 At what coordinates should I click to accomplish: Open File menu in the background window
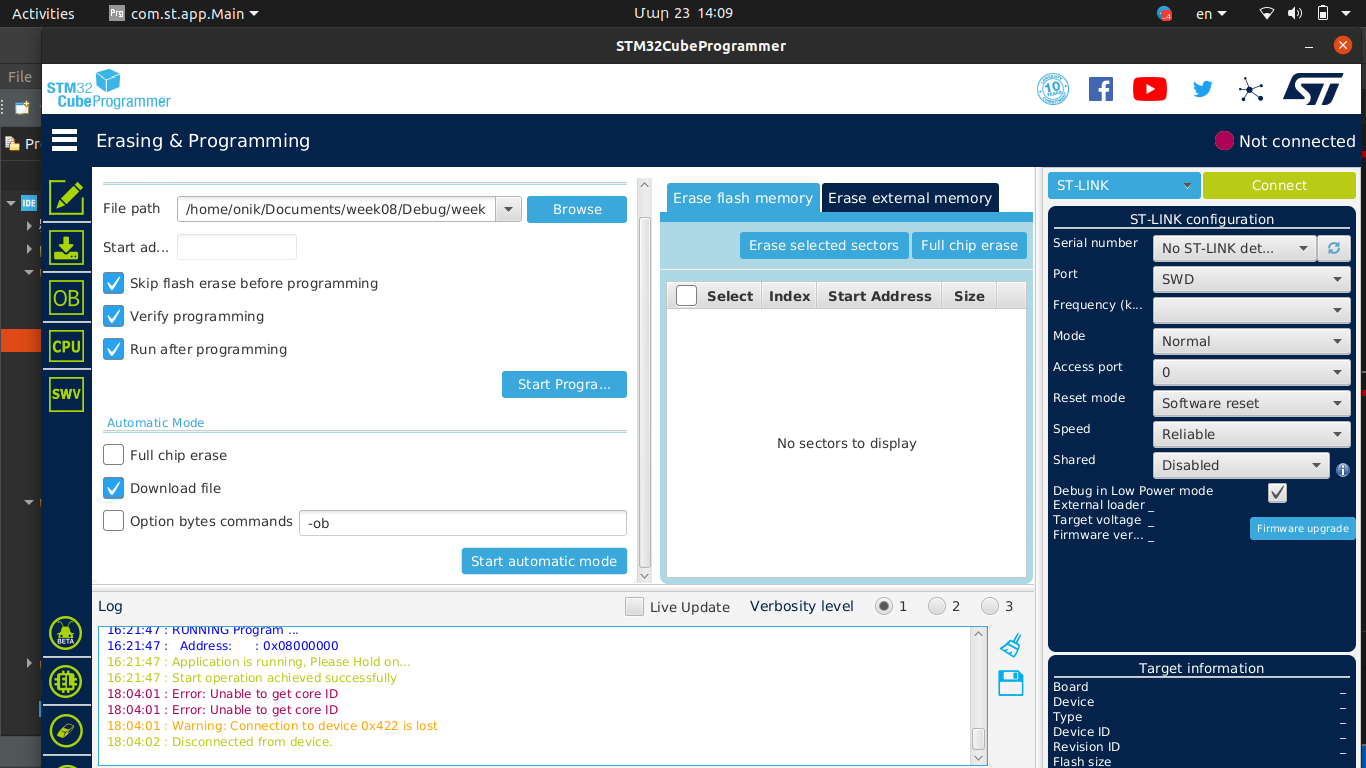(x=20, y=77)
